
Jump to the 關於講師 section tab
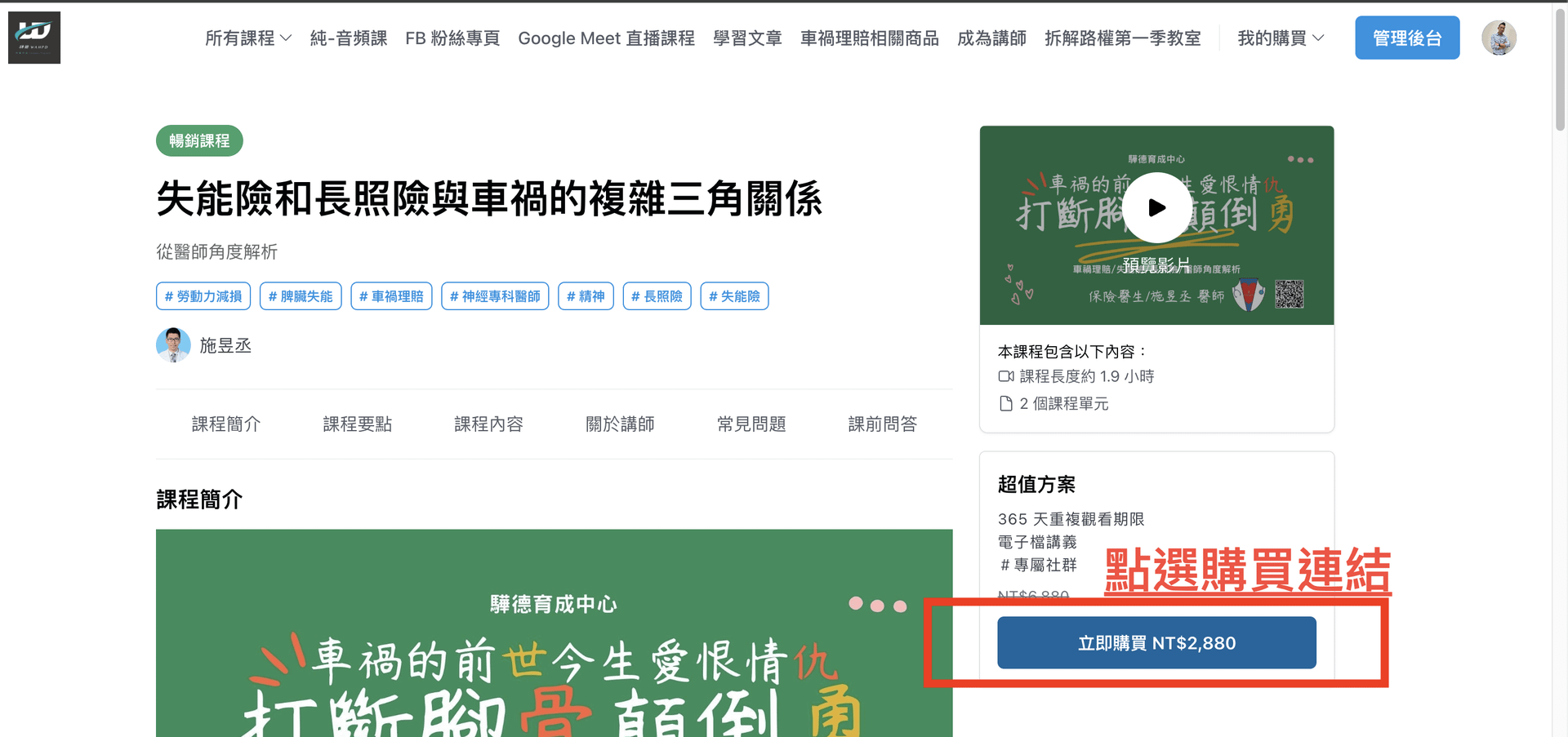click(x=620, y=424)
